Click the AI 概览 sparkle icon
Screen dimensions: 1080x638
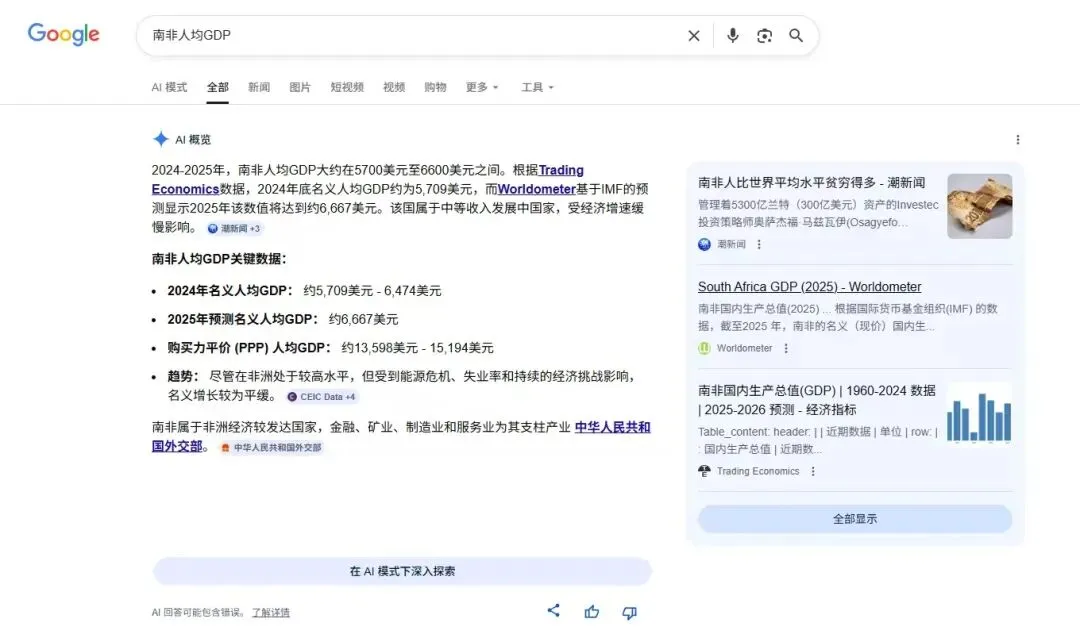tap(160, 139)
